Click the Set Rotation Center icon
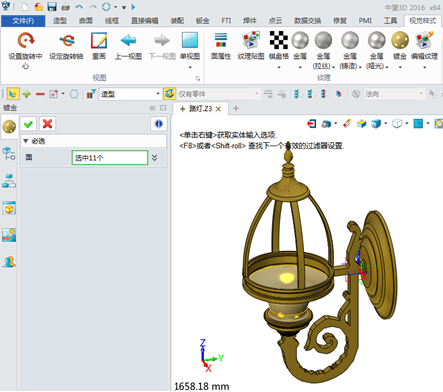Image resolution: width=443 pixels, height=392 pixels. tap(25, 40)
